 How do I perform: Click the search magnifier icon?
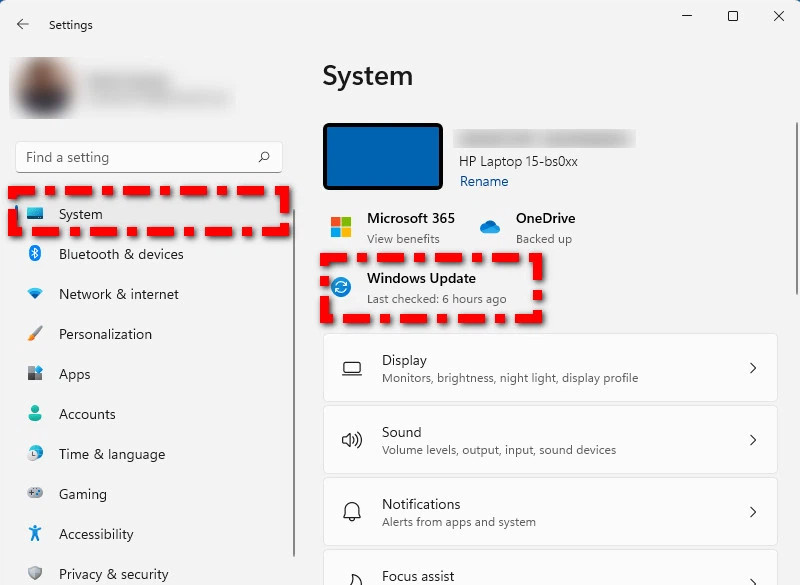click(x=264, y=157)
